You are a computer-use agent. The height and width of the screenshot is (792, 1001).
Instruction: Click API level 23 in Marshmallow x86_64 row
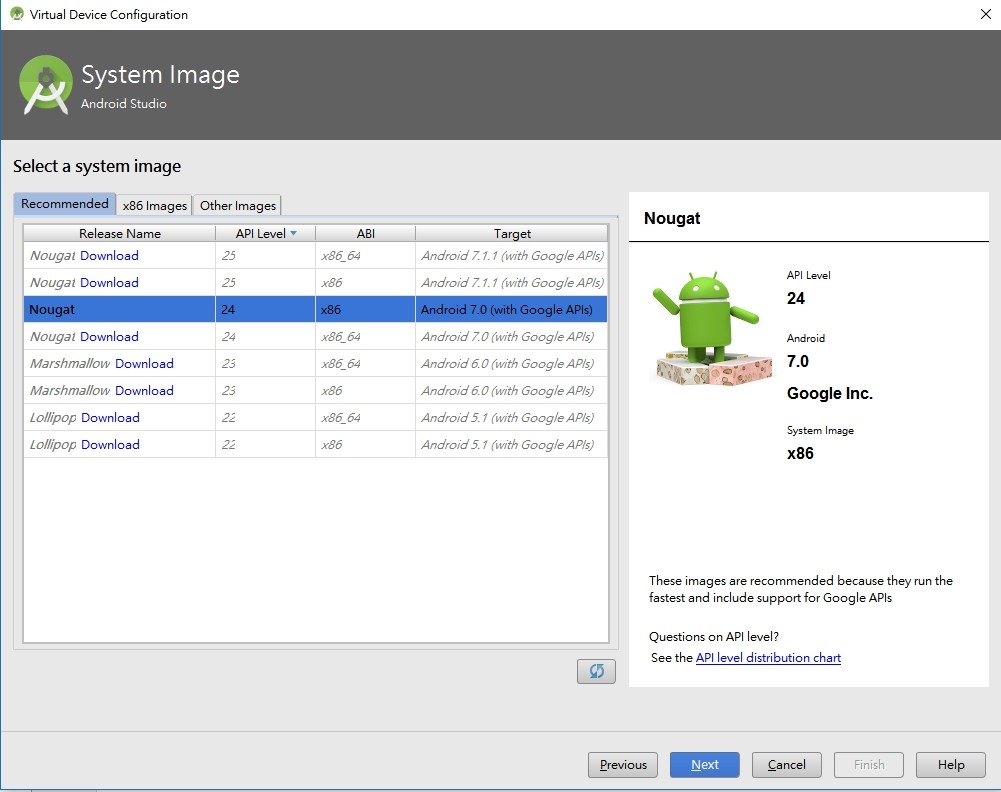(x=229, y=363)
